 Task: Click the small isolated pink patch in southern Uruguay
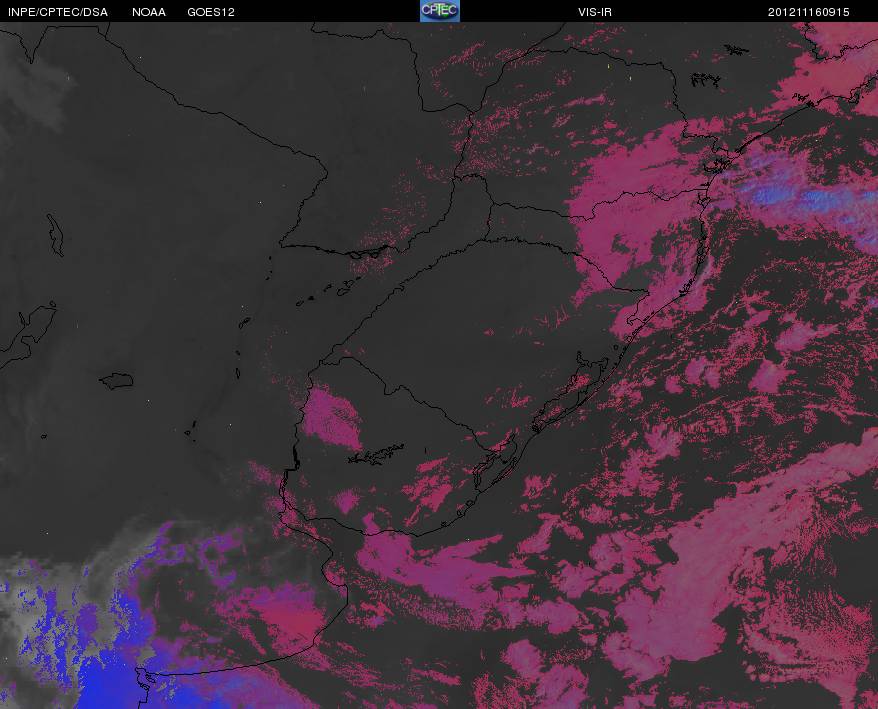(x=347, y=500)
